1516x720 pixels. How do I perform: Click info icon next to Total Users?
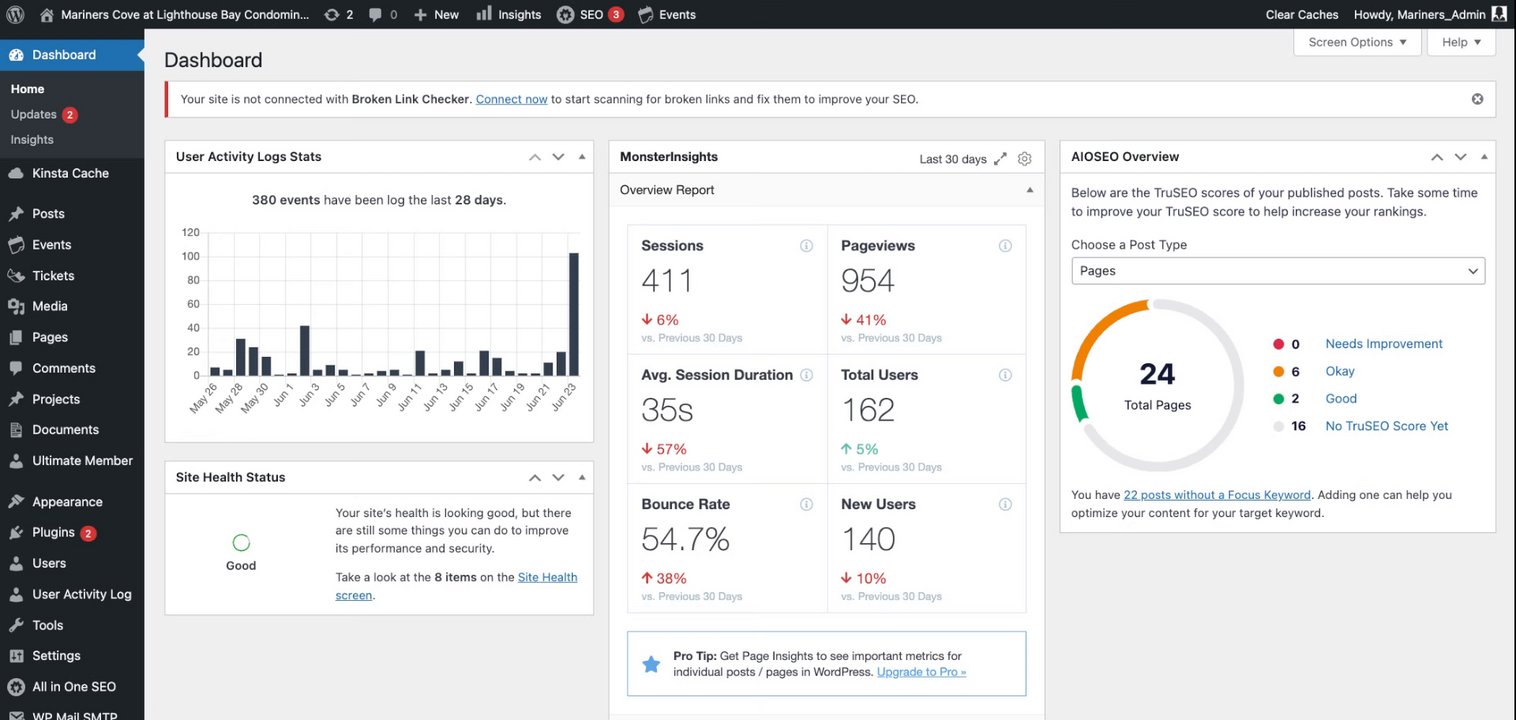click(1005, 375)
